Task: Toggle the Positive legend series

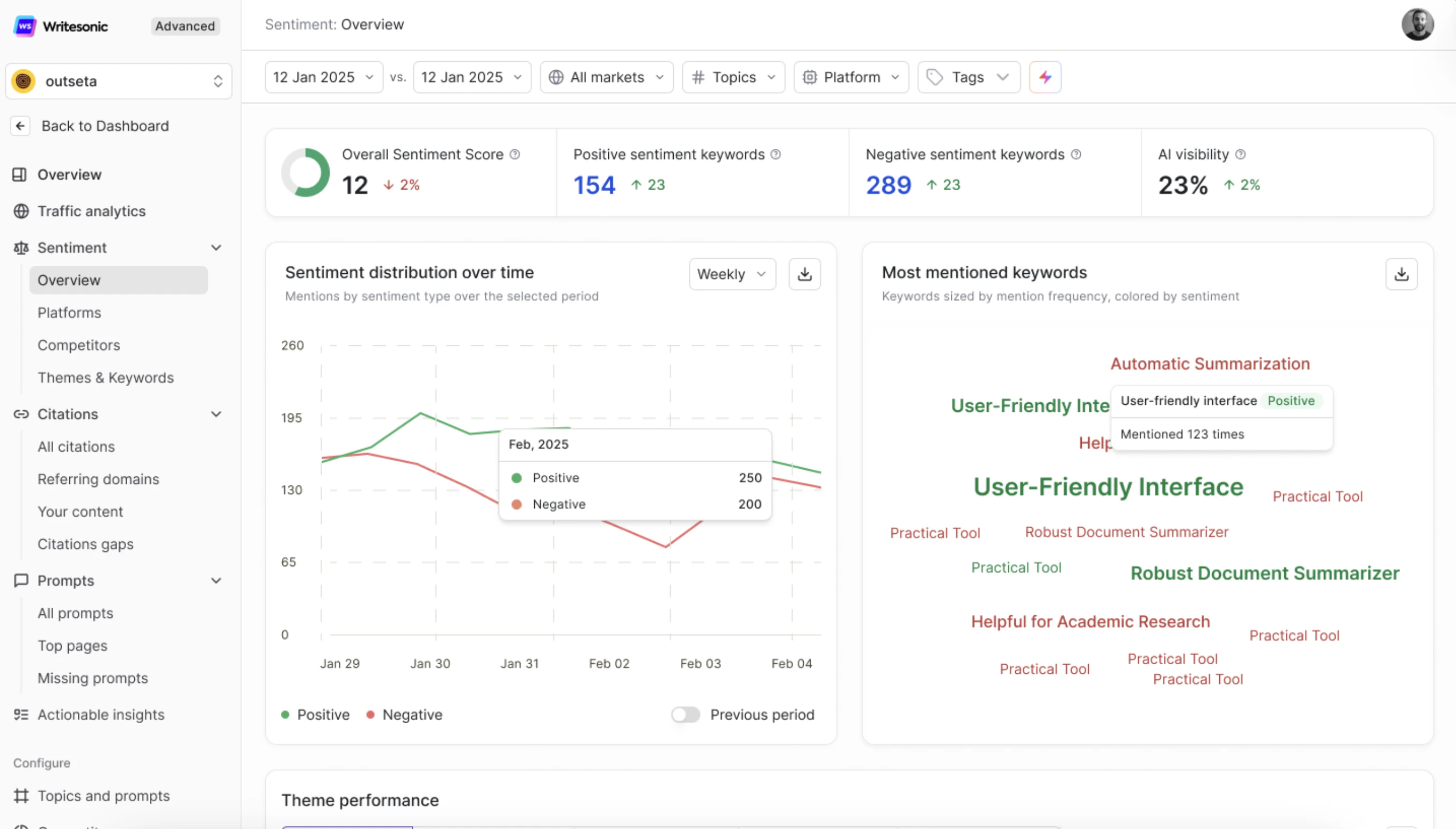Action: [316, 715]
